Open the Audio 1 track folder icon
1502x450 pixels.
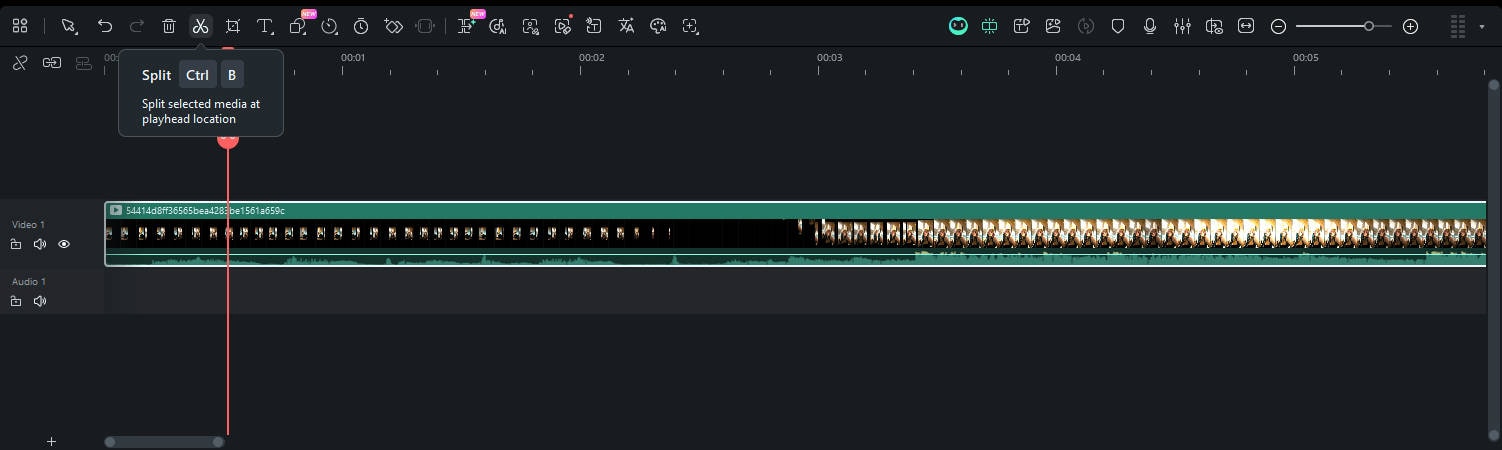point(16,301)
